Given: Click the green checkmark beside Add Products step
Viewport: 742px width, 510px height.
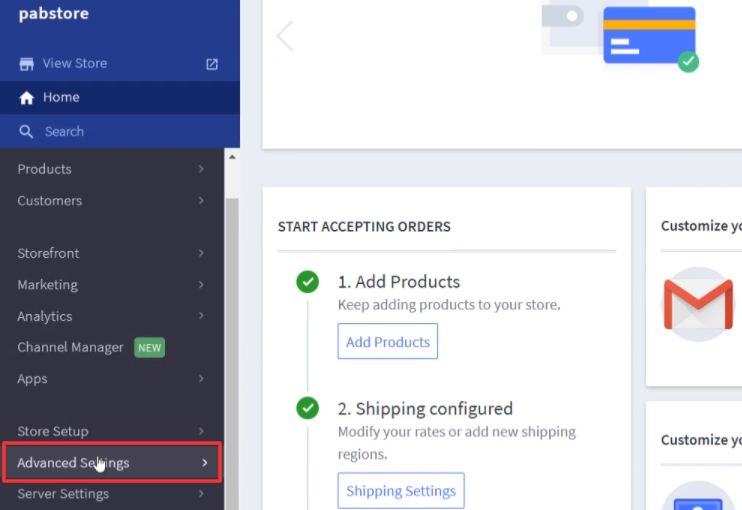Looking at the screenshot, I should coord(308,282).
